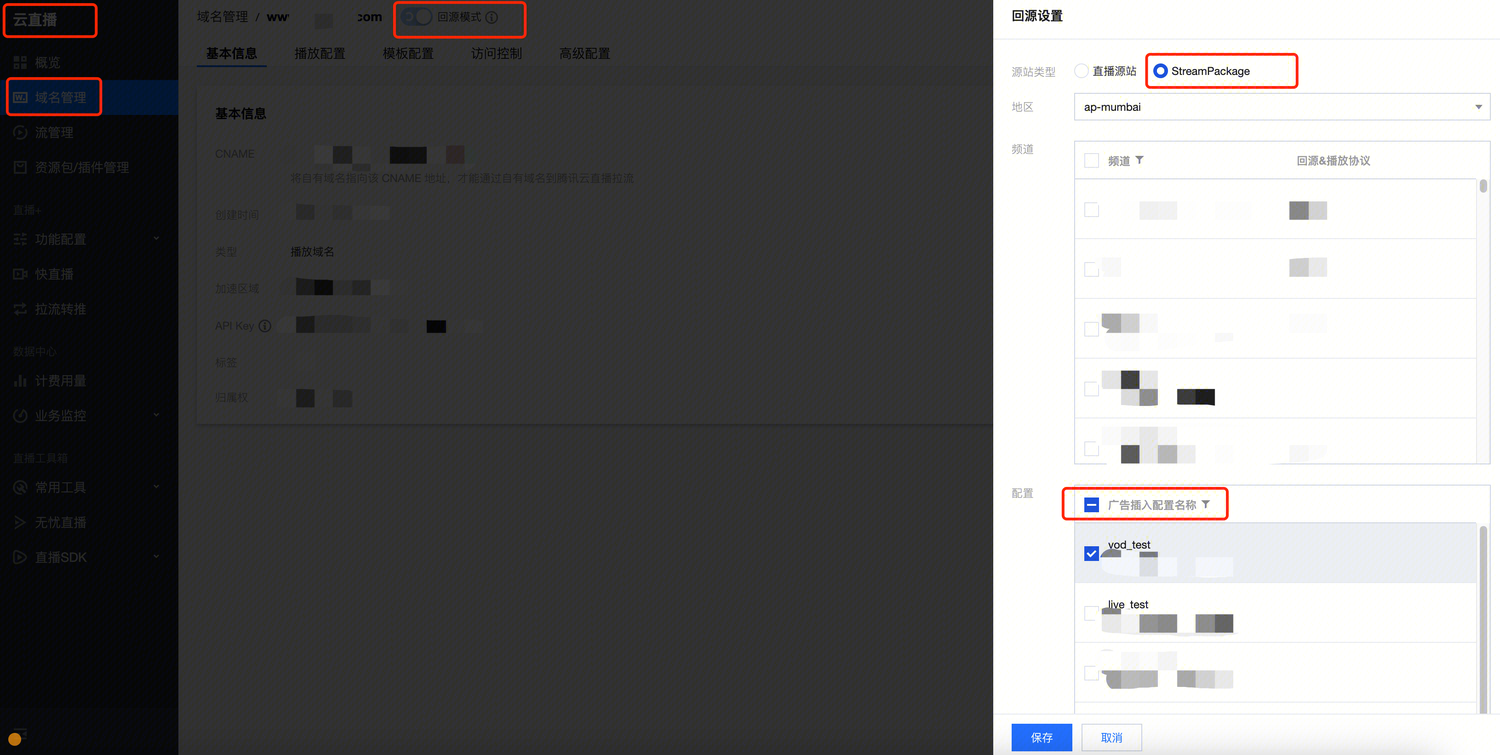1500x755 pixels.
Task: Click the 配置 list vertical scrollbar
Action: tap(1483, 620)
